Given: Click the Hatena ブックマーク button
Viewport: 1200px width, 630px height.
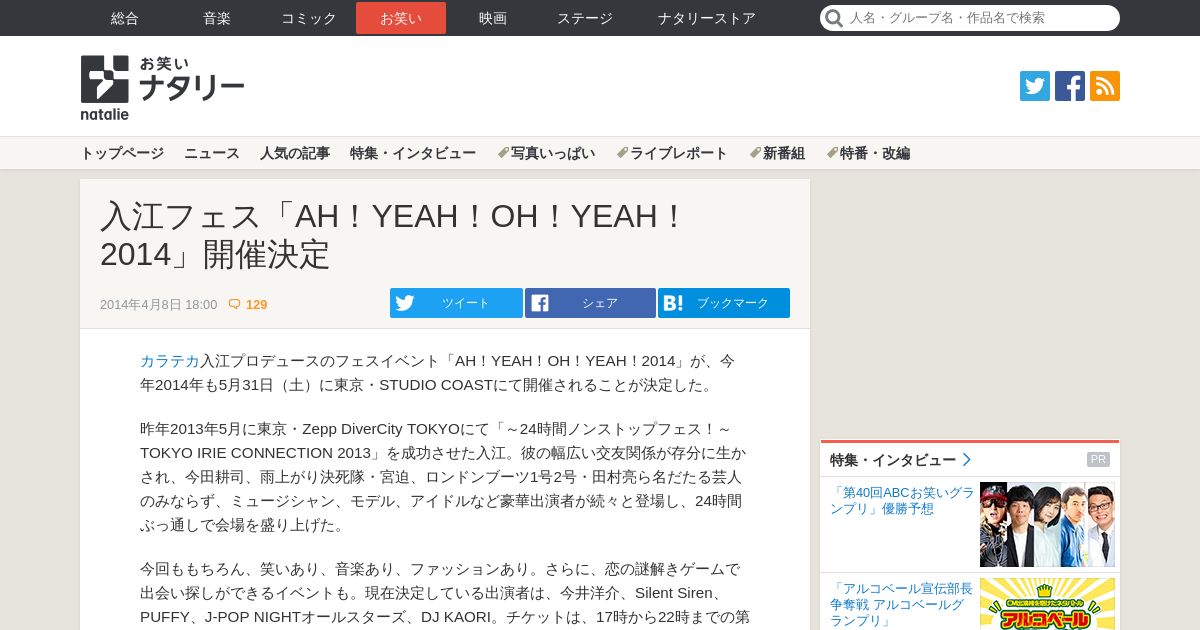Looking at the screenshot, I should click(x=724, y=303).
